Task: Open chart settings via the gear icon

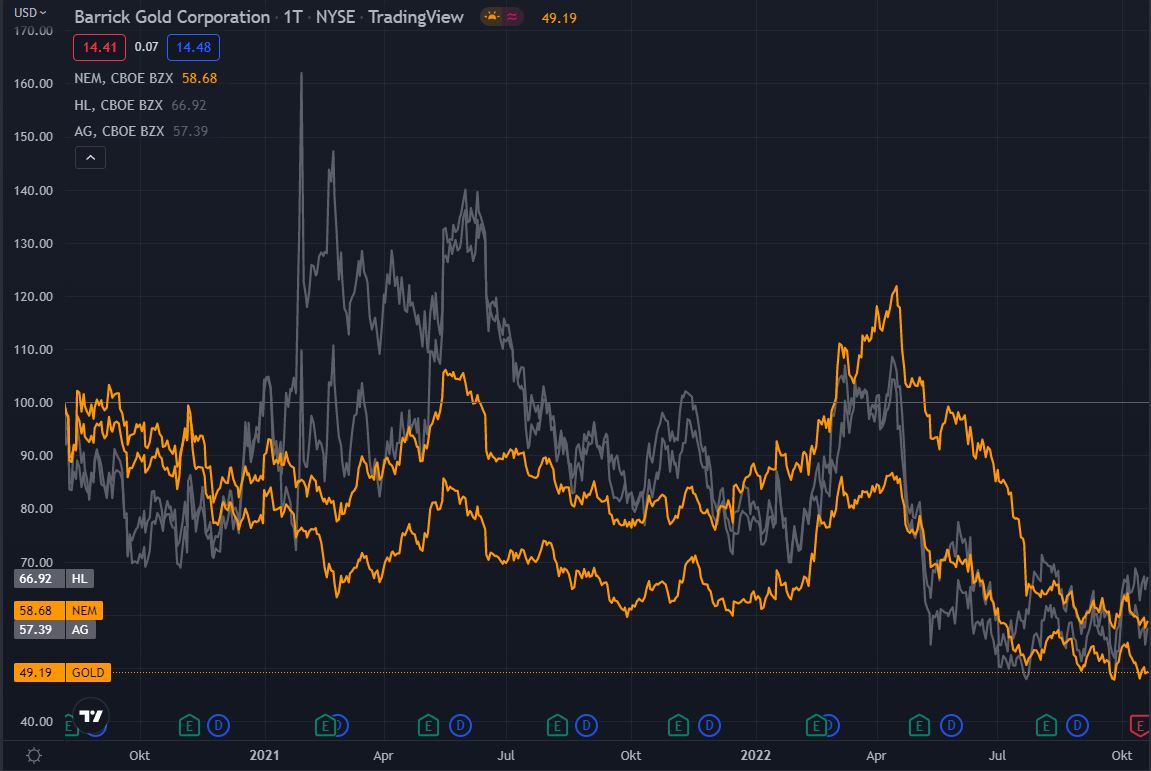Action: tap(34, 755)
